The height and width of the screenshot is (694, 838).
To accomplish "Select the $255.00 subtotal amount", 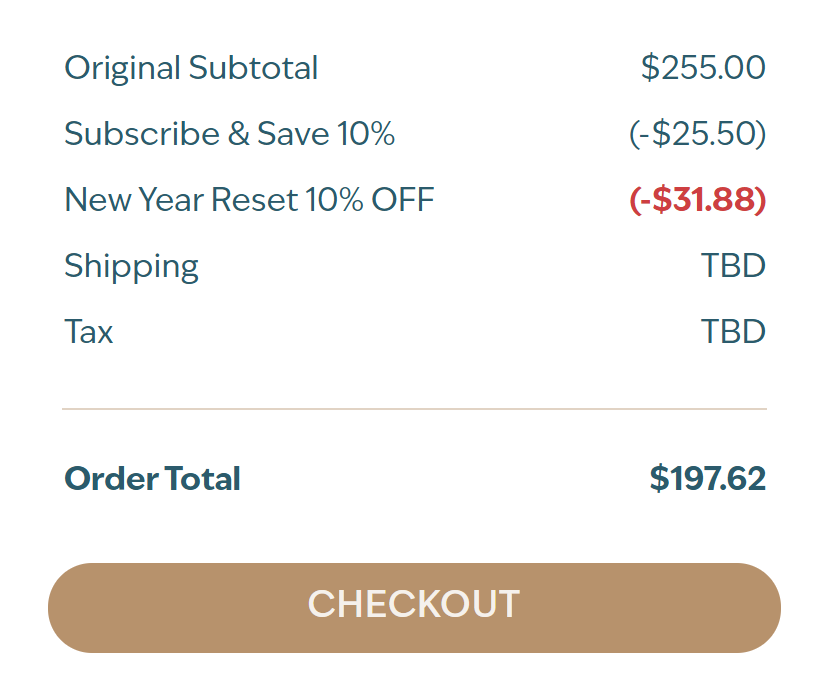I will pyautogui.click(x=703, y=68).
